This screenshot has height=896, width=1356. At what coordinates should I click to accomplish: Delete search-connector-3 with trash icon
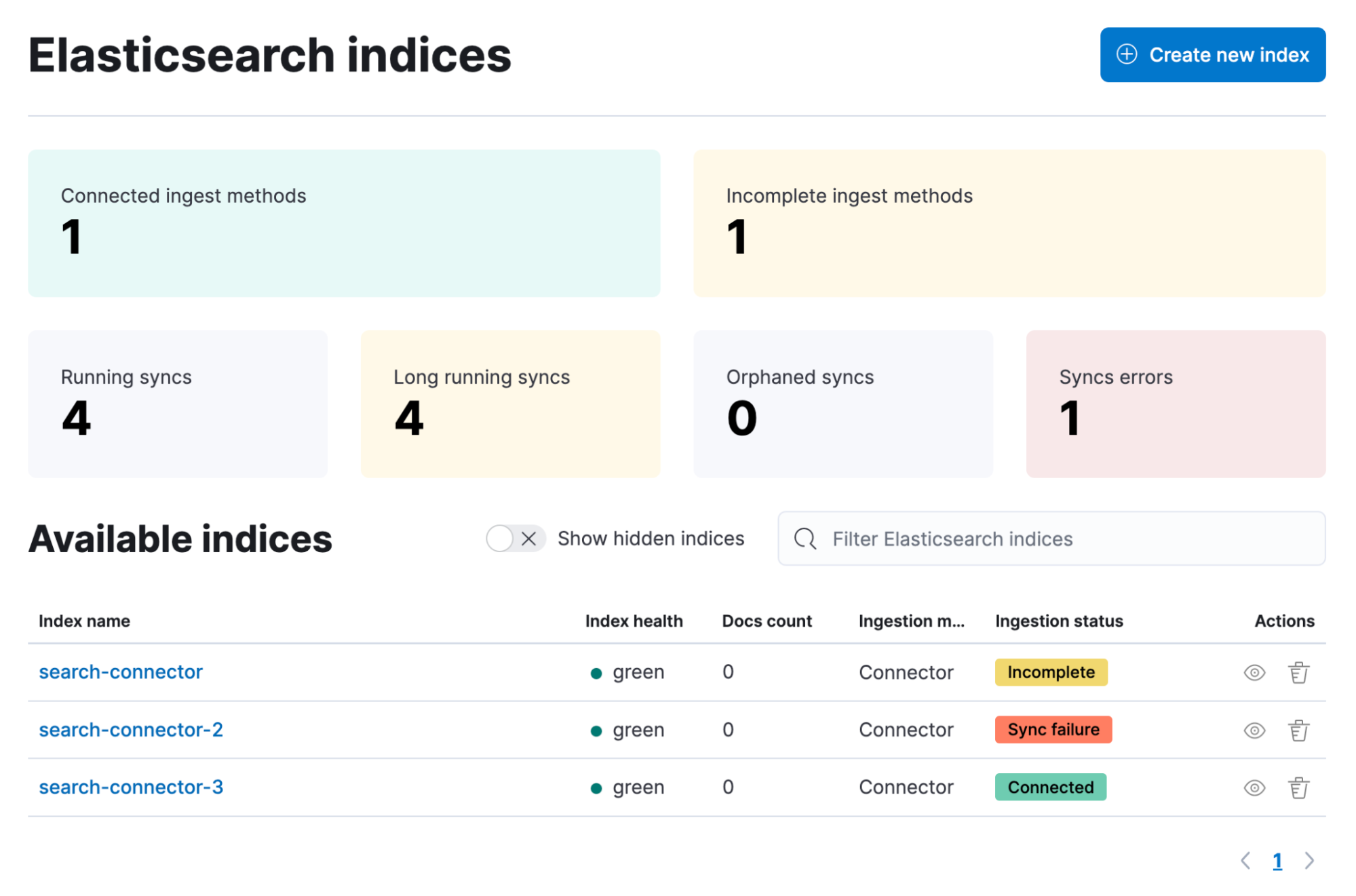click(1298, 787)
